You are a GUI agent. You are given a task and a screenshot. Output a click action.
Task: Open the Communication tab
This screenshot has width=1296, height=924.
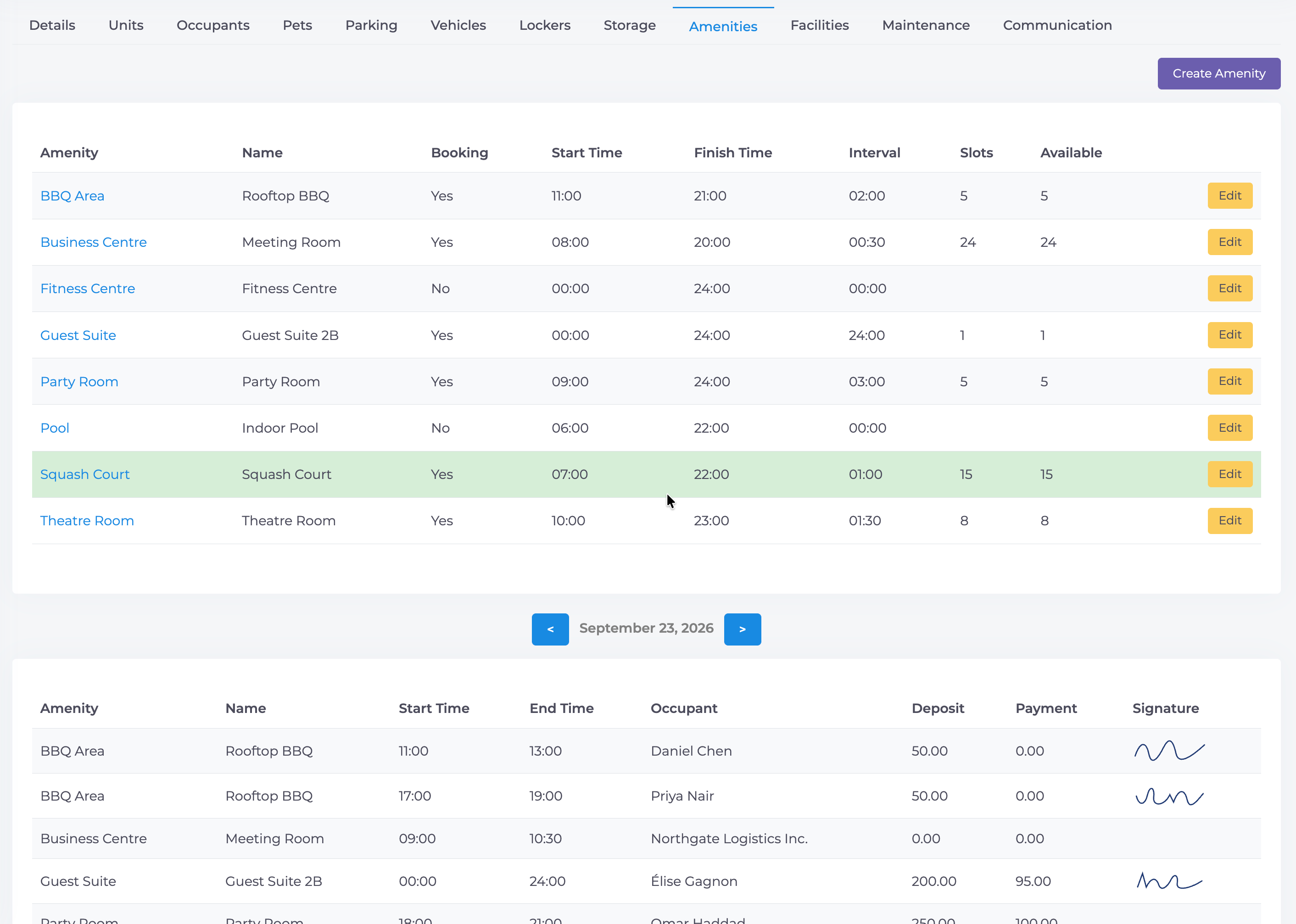pos(1057,25)
